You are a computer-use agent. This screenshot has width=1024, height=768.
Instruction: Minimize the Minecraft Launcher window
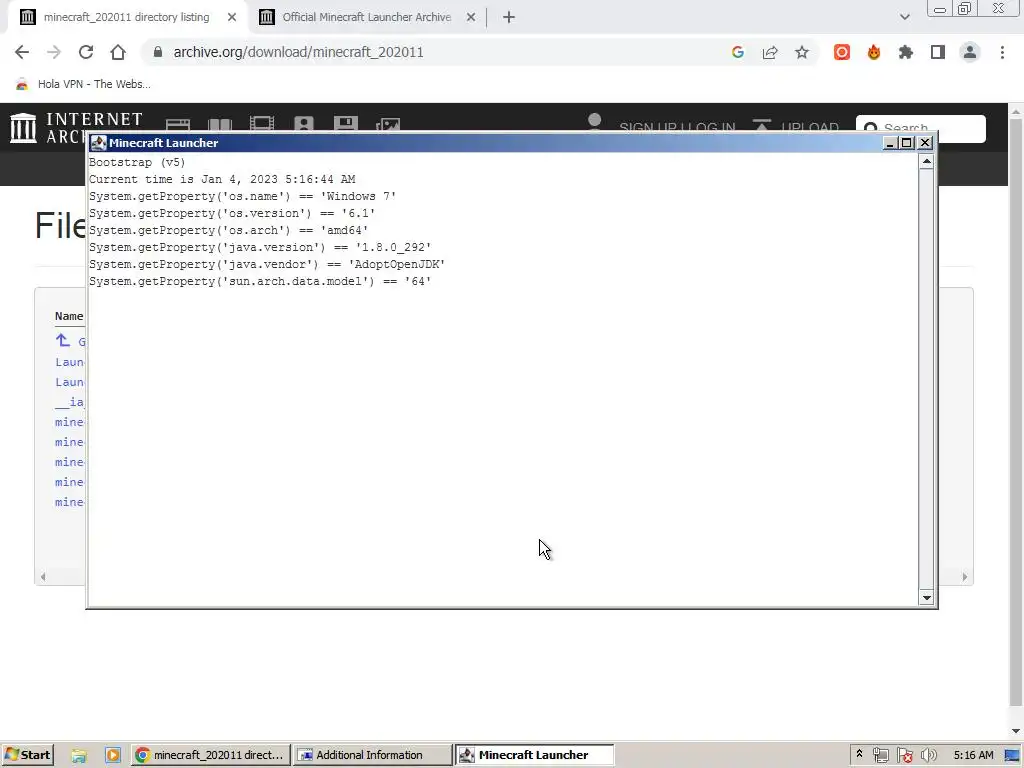(x=889, y=143)
